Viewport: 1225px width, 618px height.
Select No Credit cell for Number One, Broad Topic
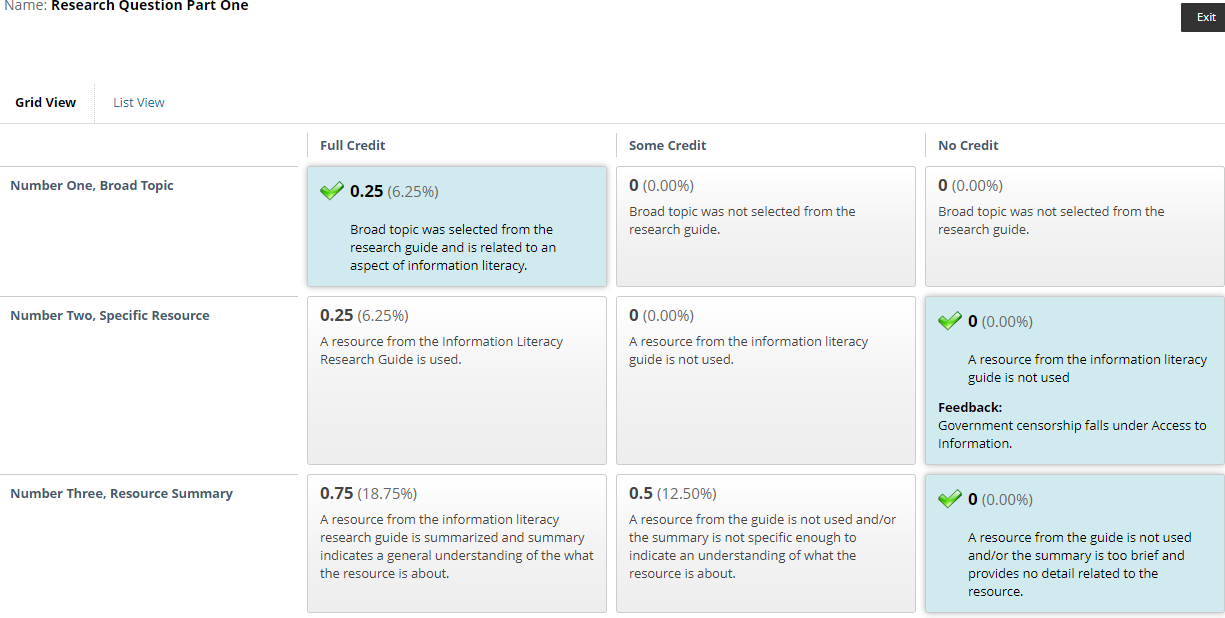coord(1075,226)
